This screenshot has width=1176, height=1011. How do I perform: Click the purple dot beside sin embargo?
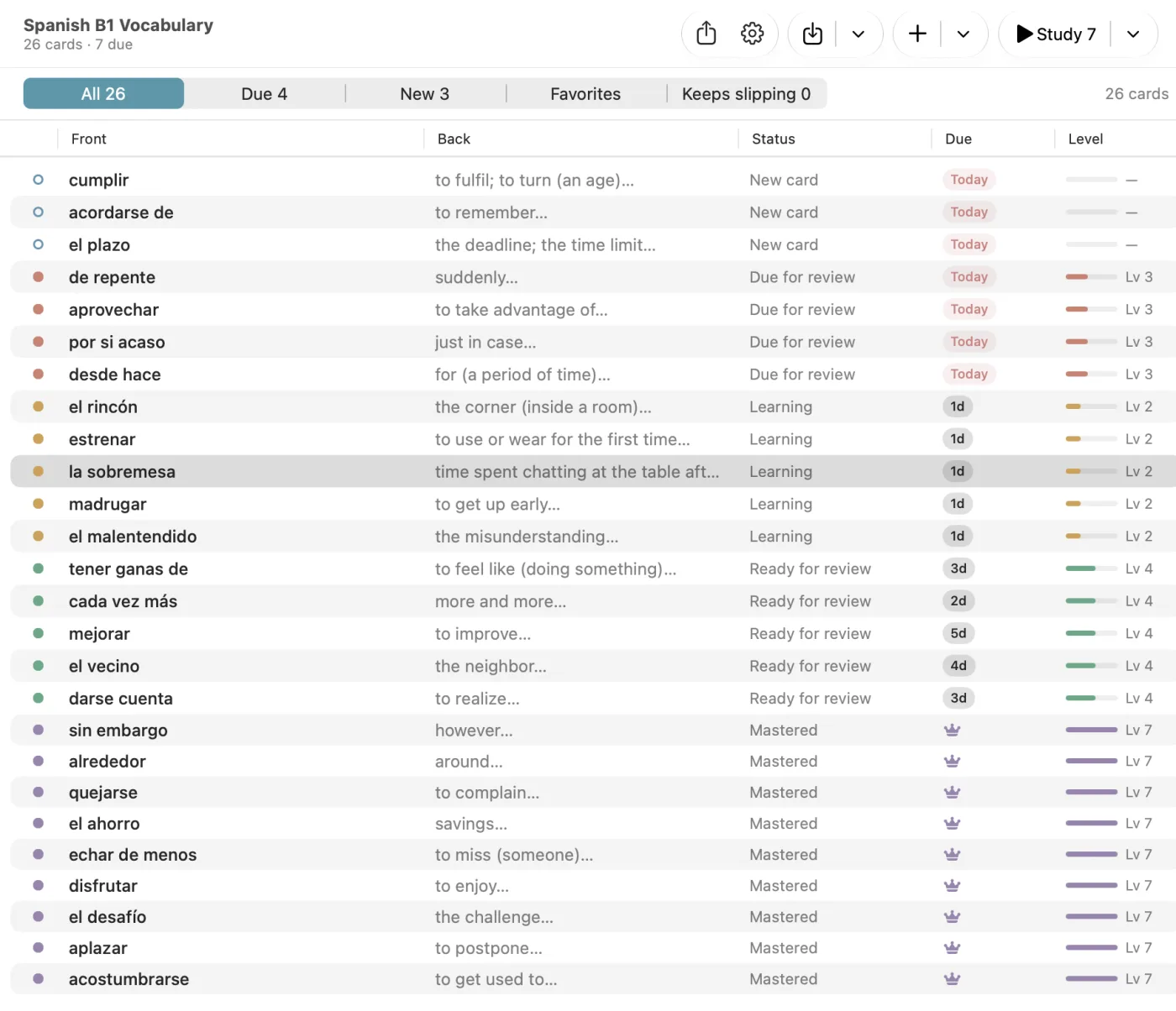click(38, 730)
